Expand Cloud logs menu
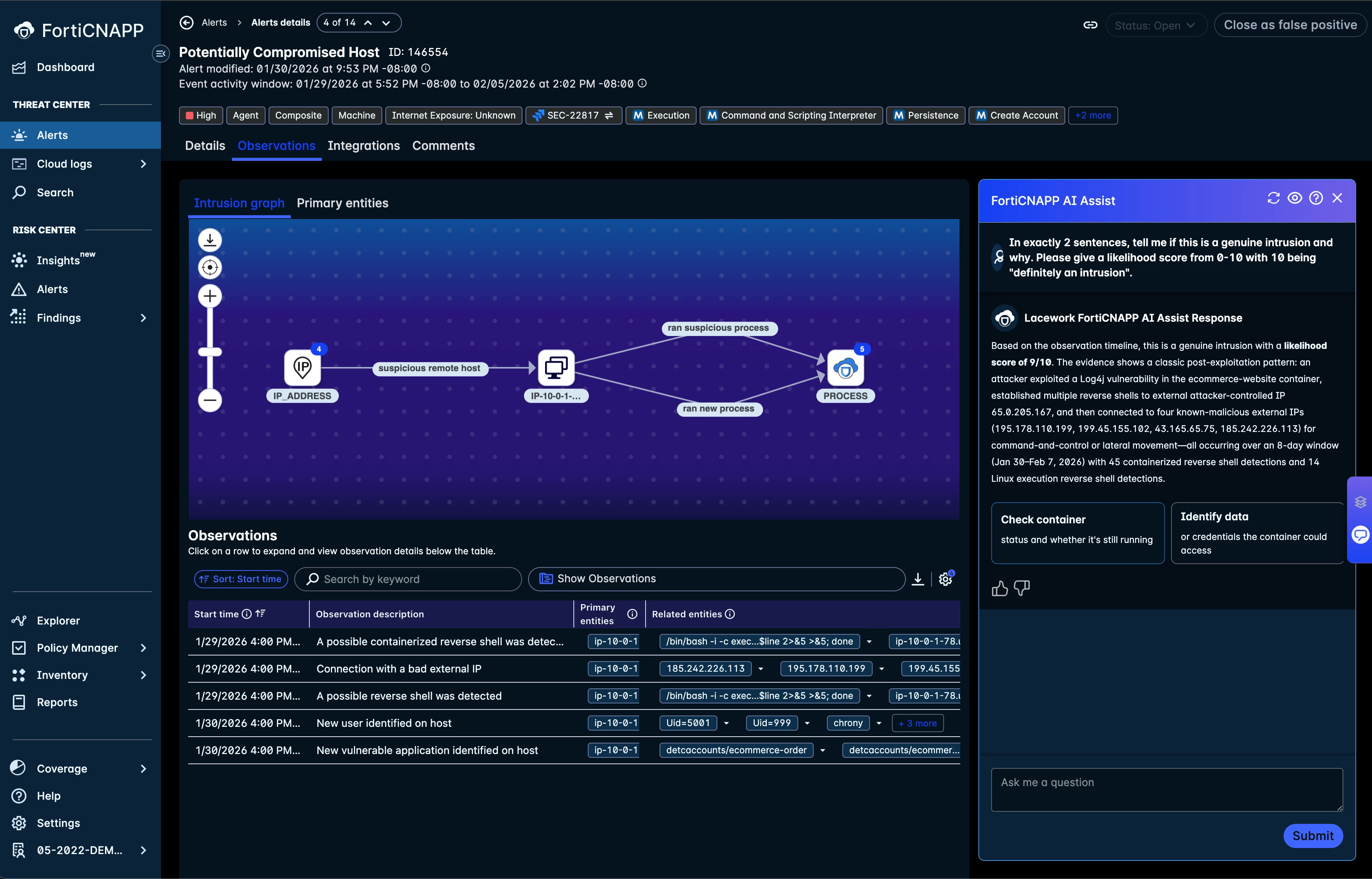This screenshot has height=879, width=1372. click(x=143, y=164)
